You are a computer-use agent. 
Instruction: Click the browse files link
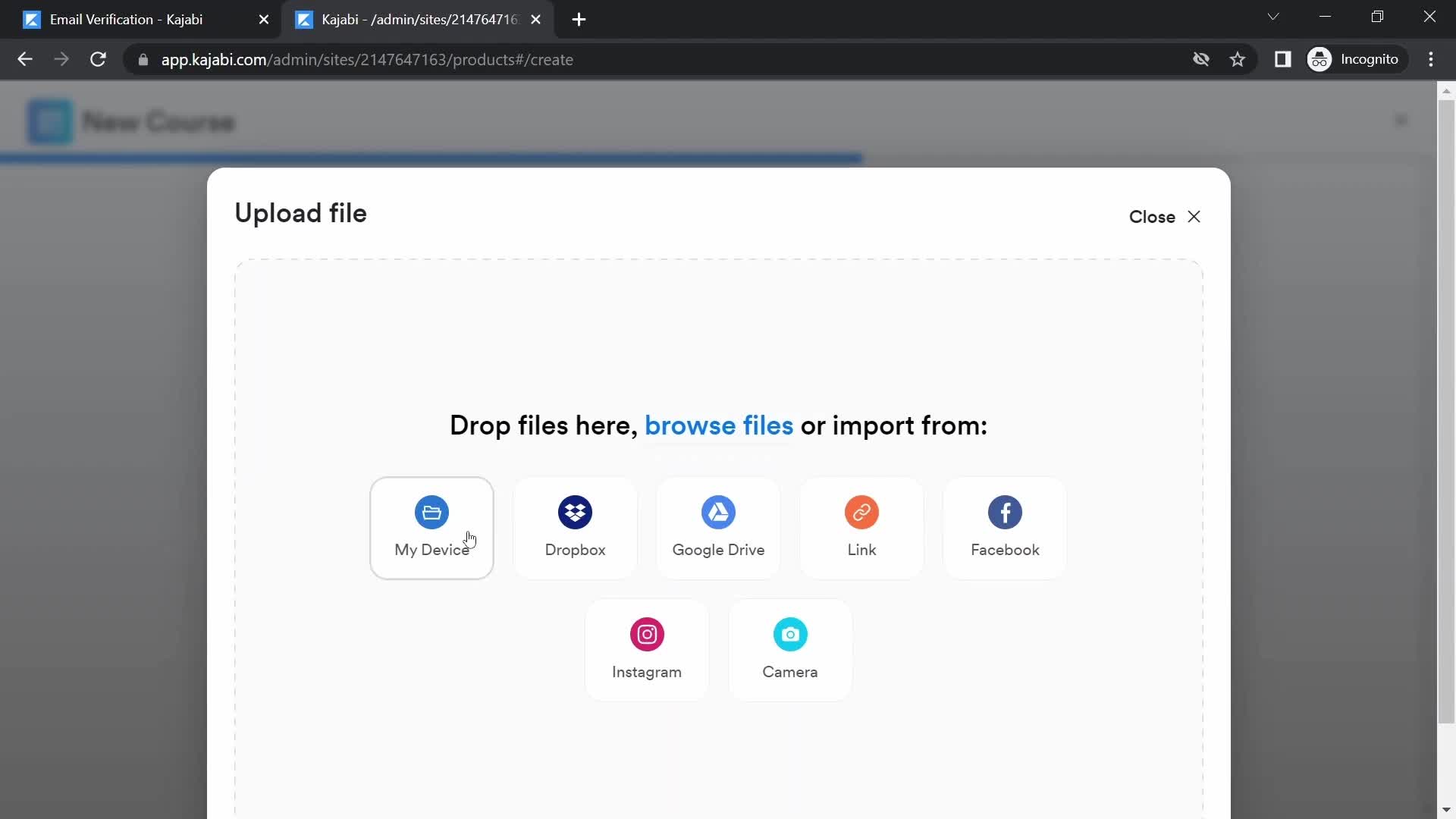click(x=719, y=425)
